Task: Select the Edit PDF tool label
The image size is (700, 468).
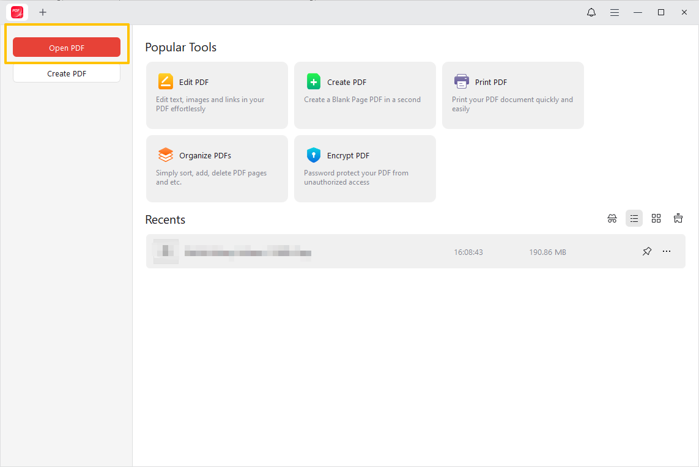Action: click(x=194, y=82)
